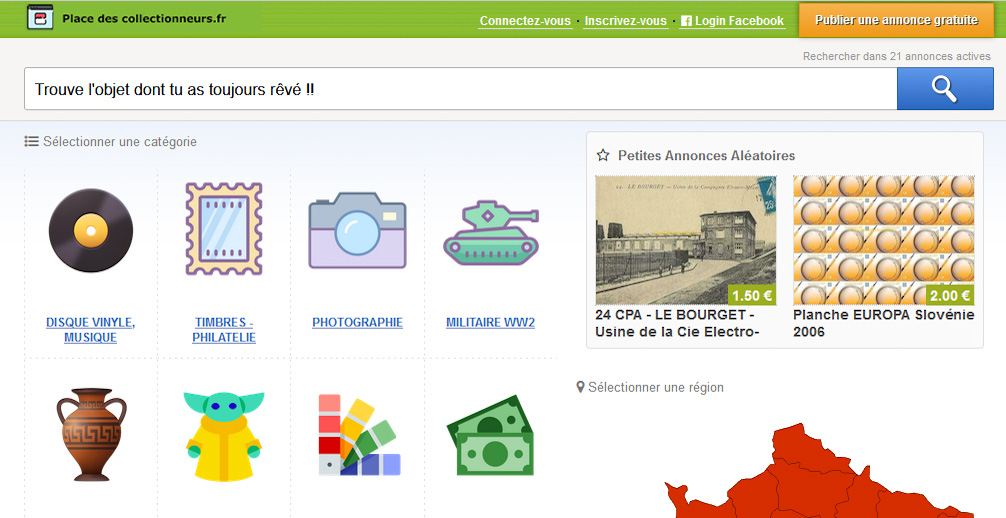Click the green tank military icon
1006x518 pixels.
click(491, 232)
